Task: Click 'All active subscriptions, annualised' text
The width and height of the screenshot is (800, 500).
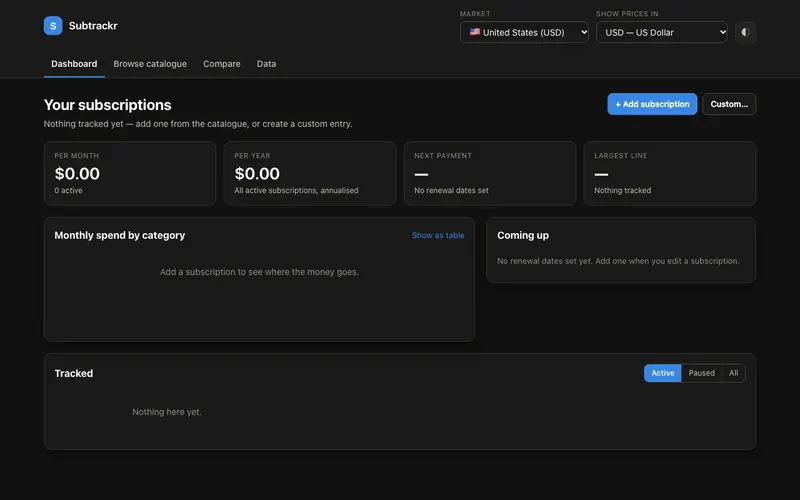Action: [x=296, y=190]
